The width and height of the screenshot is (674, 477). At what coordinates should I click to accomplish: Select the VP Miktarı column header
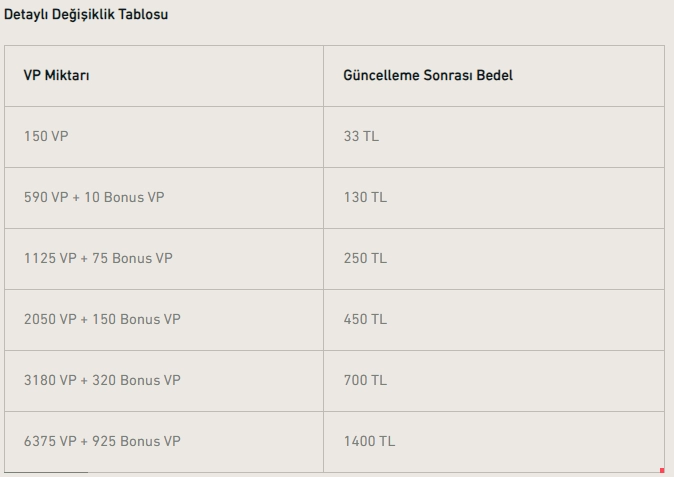pos(57,76)
